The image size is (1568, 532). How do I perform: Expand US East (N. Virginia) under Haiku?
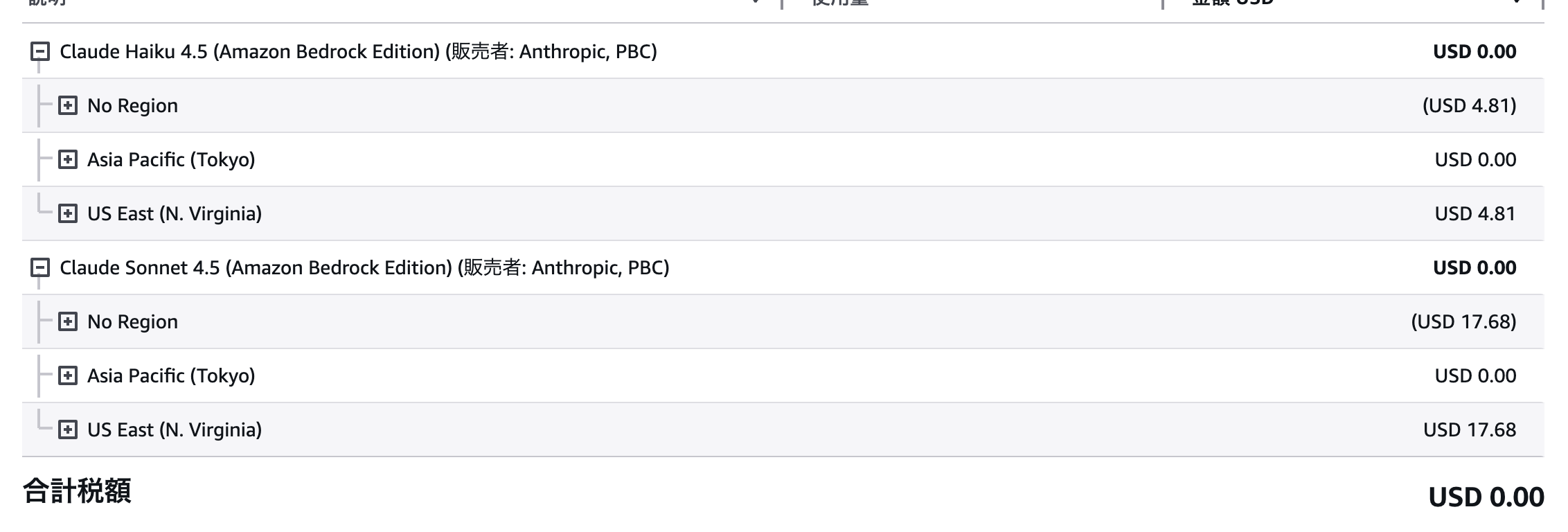(68, 214)
